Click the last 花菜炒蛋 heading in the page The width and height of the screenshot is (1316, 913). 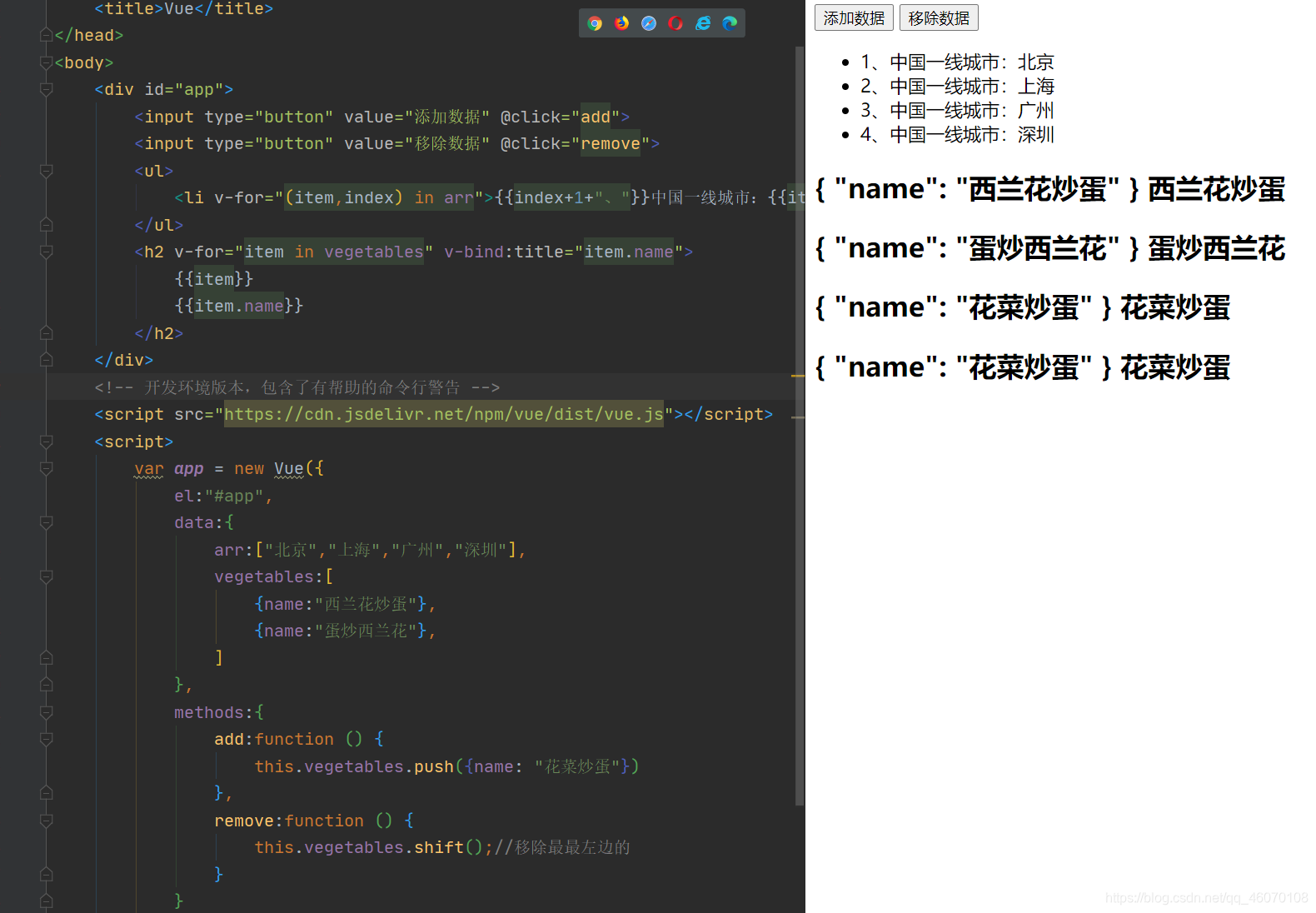pos(1023,367)
